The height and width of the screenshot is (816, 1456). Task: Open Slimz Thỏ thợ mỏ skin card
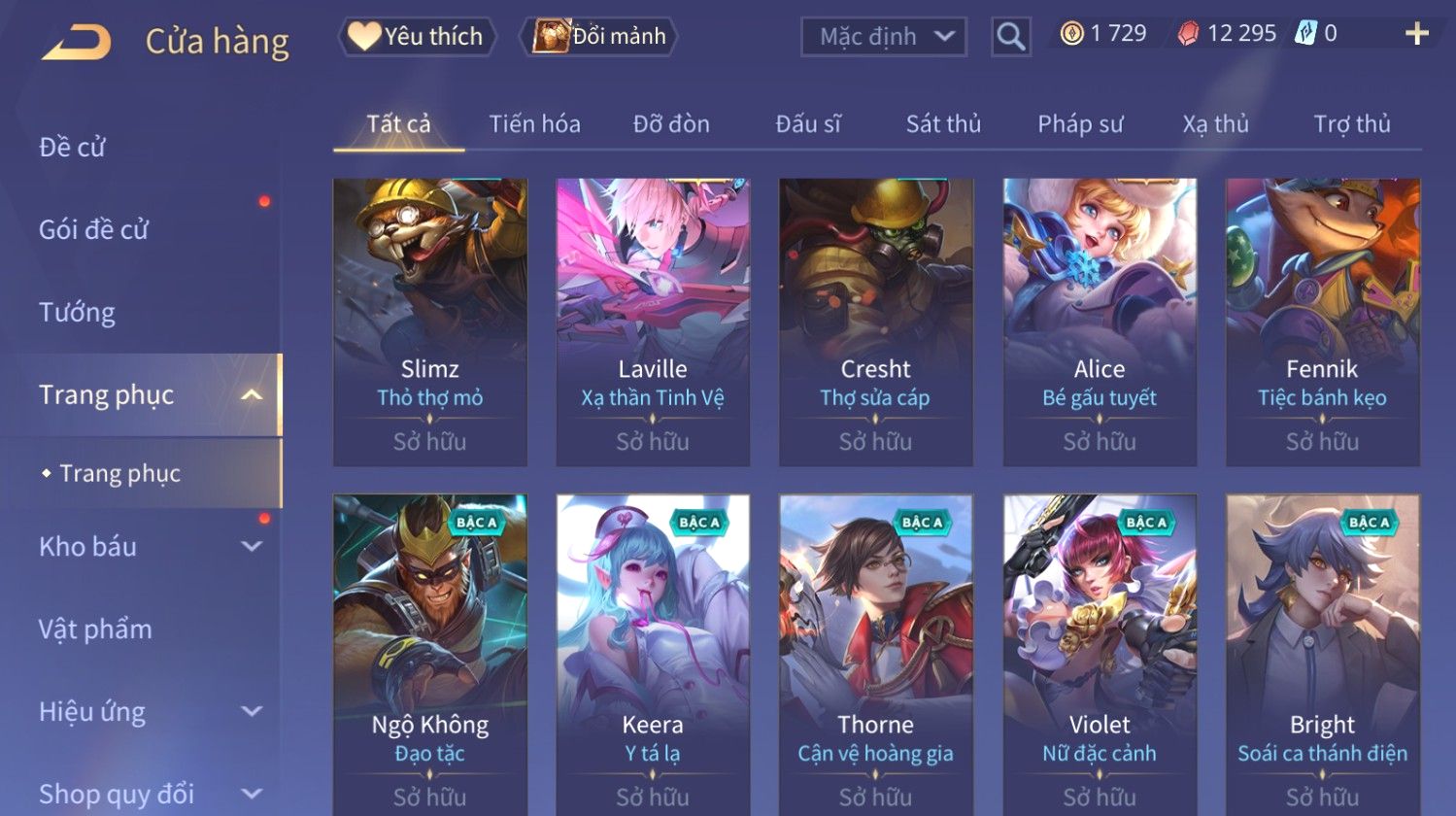coord(430,323)
